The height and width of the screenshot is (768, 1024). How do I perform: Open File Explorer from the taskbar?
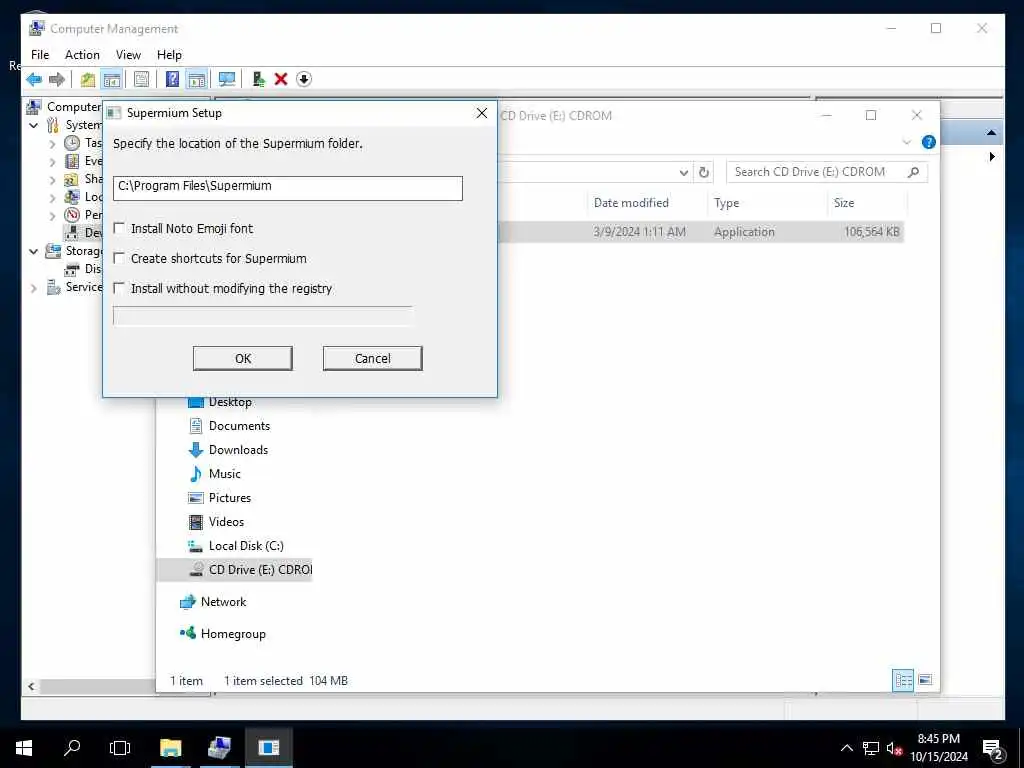170,747
